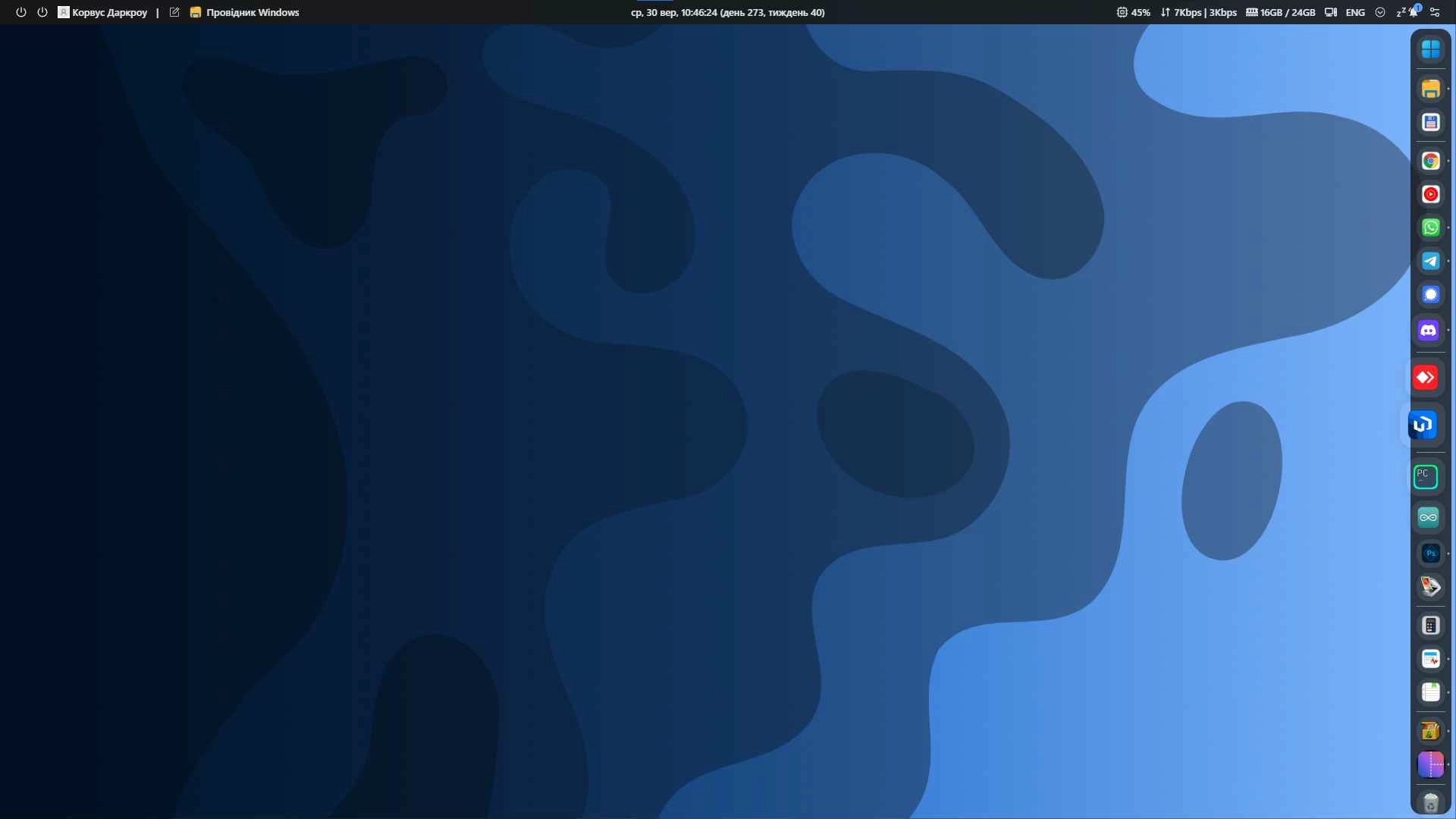Click the memory usage 16GB / 24GB indicator
Viewport: 1456px width, 819px height.
(1280, 12)
